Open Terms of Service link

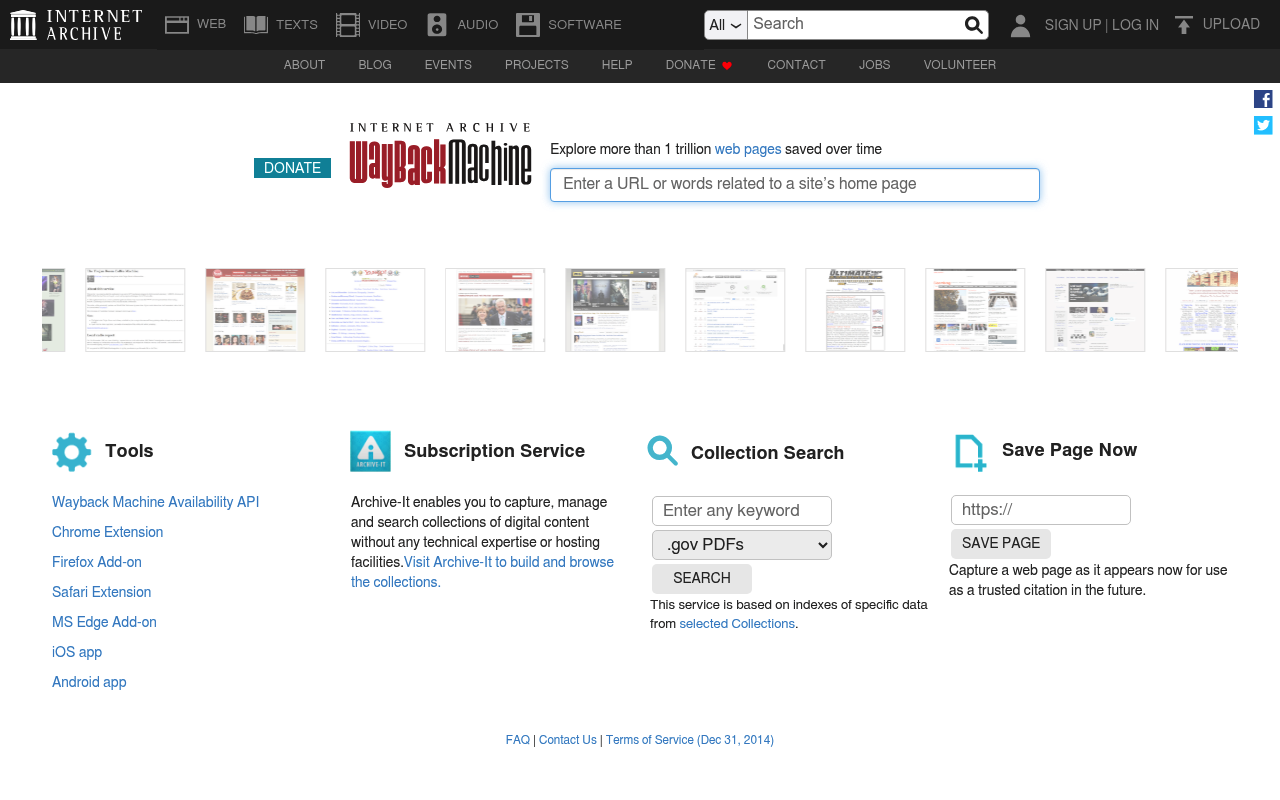click(x=690, y=740)
